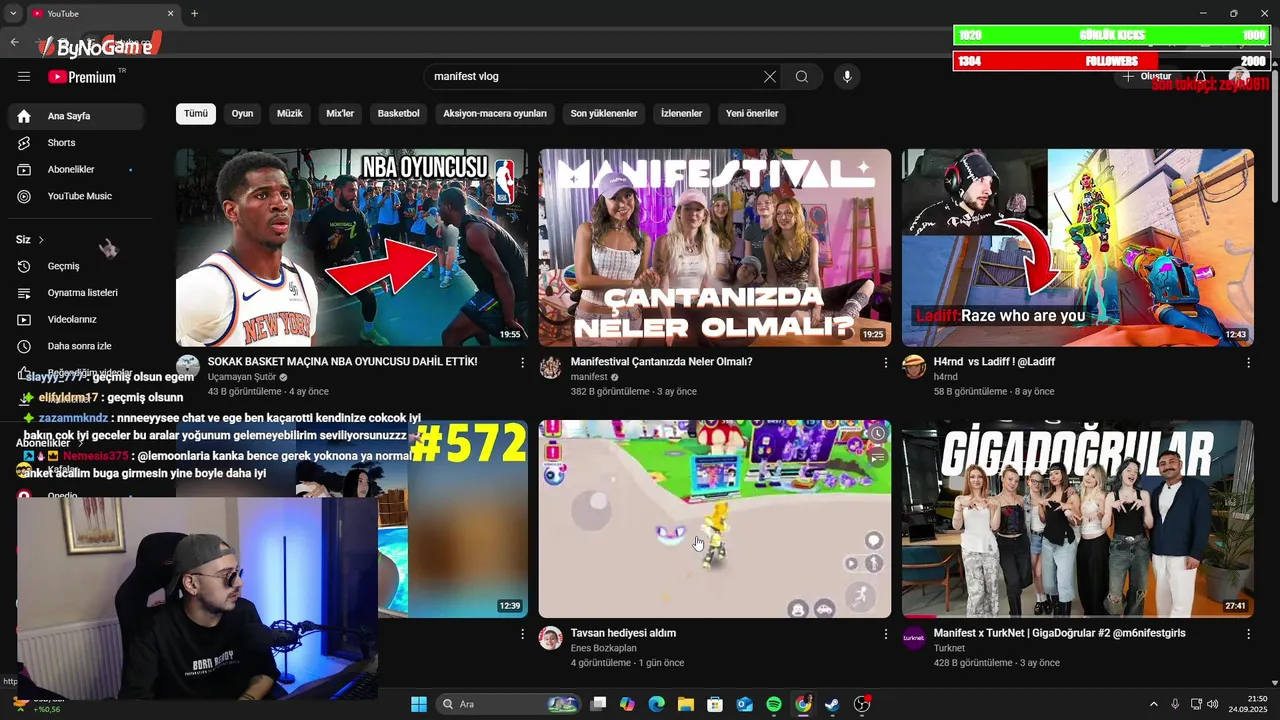
Task: Start voice search with the microphone icon
Action: click(x=847, y=77)
